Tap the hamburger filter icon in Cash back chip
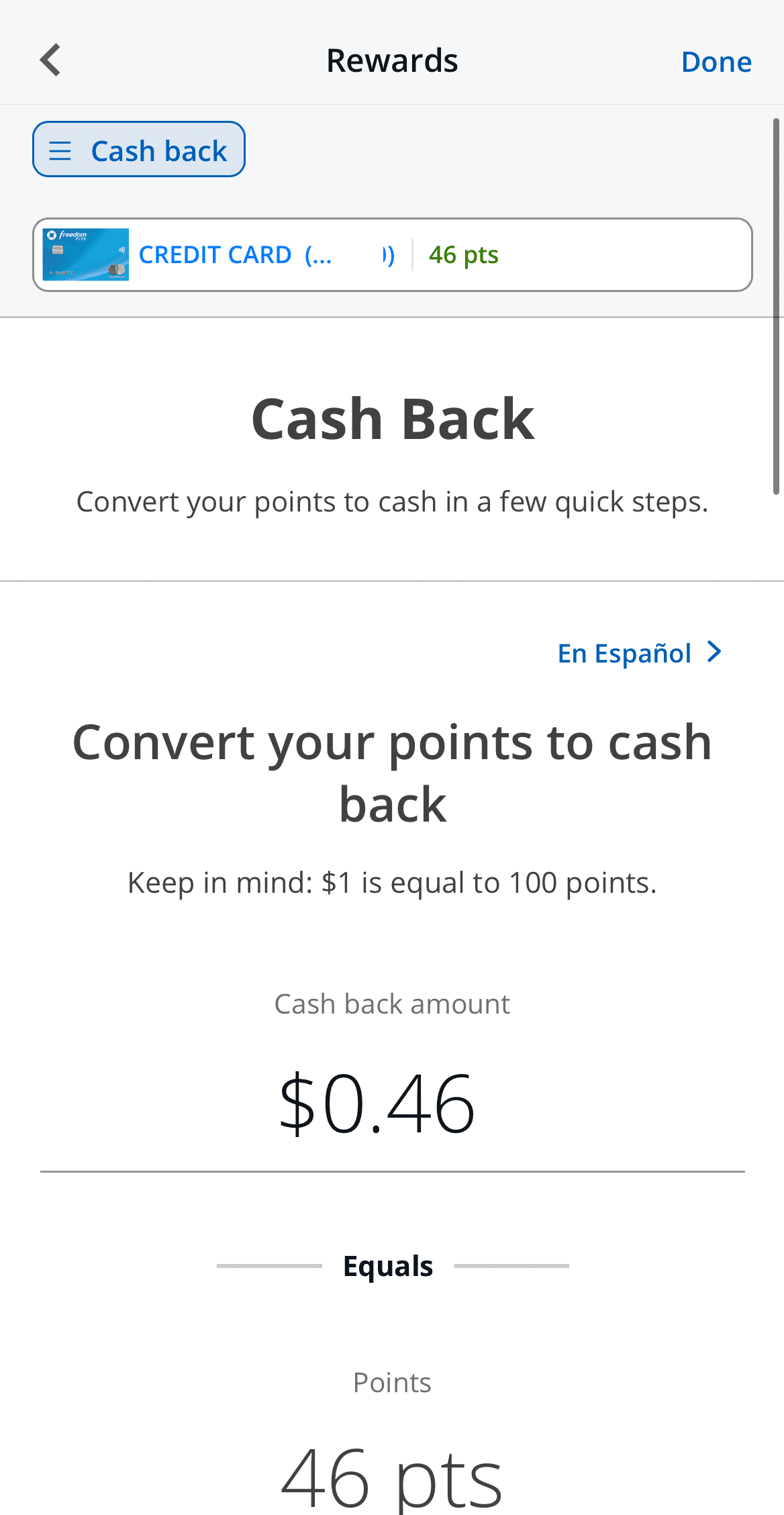 click(60, 150)
